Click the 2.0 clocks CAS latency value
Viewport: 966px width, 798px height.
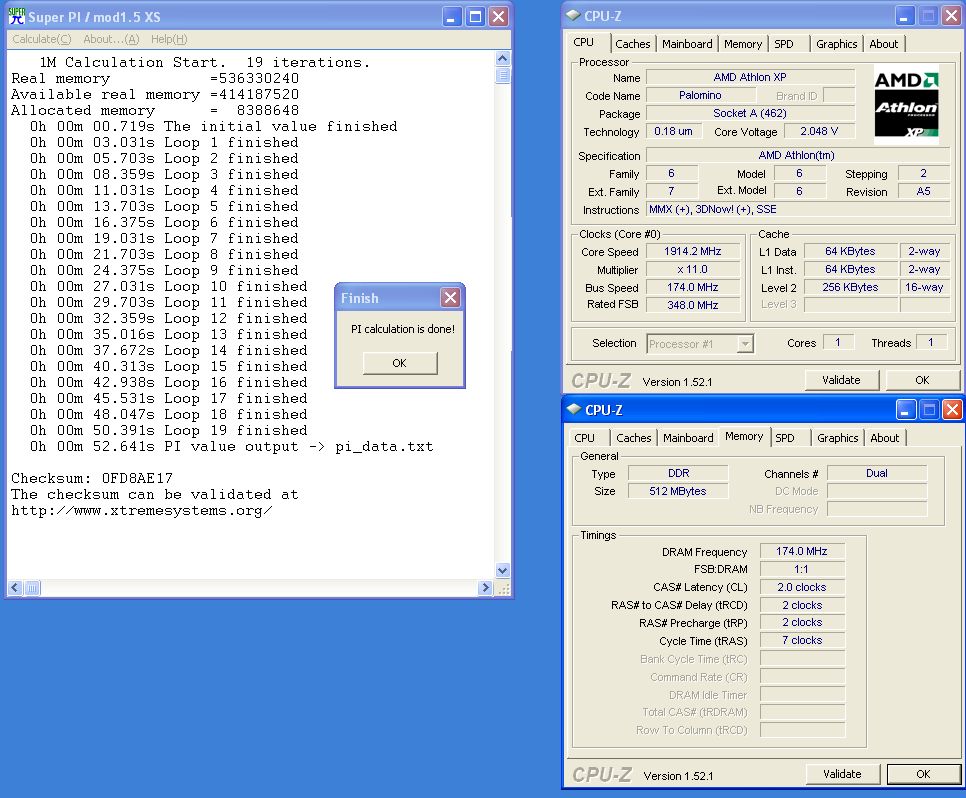802,587
